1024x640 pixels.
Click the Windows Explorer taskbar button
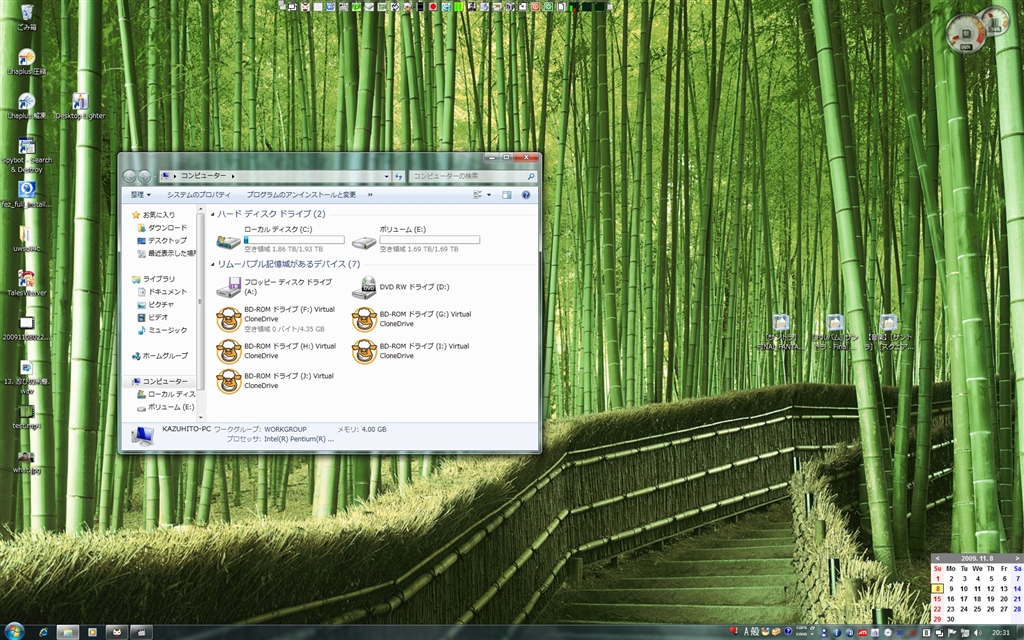coord(67,632)
